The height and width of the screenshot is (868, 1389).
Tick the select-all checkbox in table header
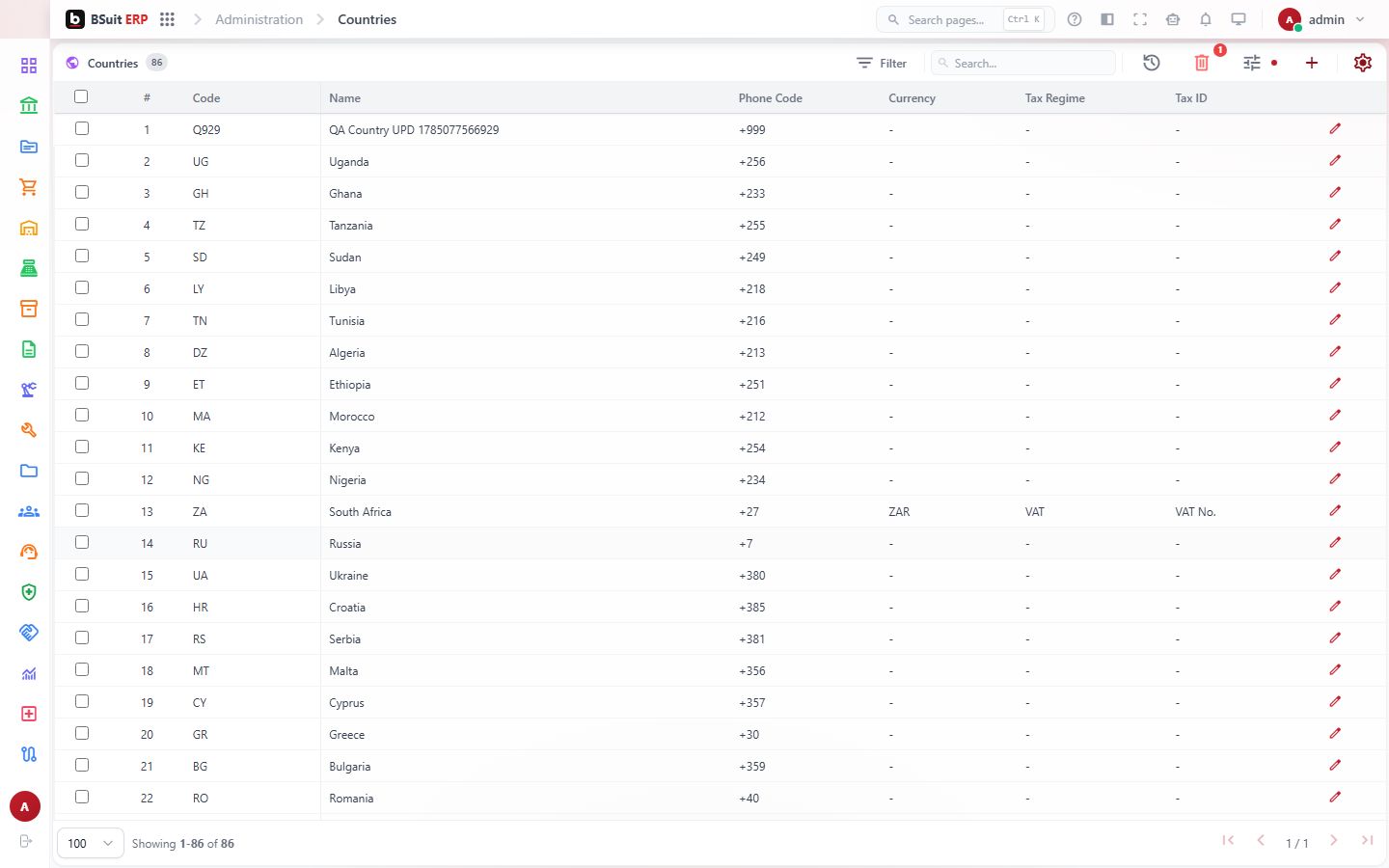tap(81, 96)
